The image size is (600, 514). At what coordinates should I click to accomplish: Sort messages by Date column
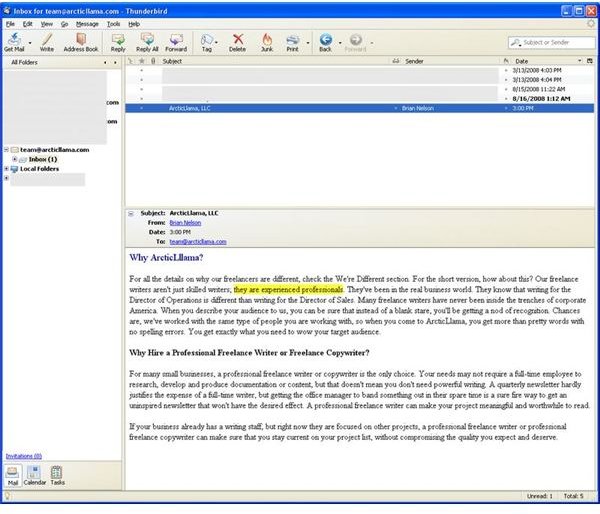547,61
